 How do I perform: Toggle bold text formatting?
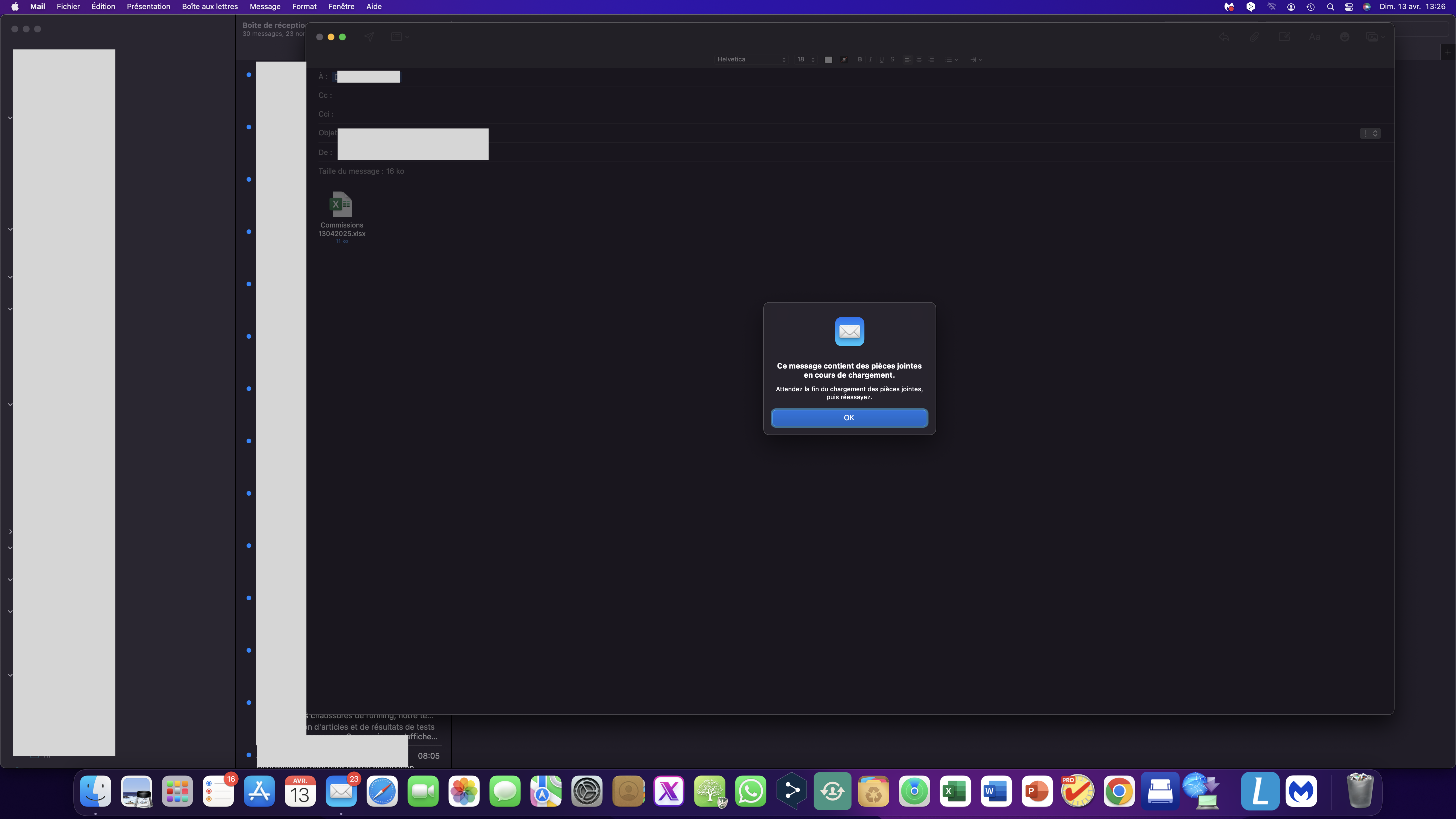click(860, 59)
